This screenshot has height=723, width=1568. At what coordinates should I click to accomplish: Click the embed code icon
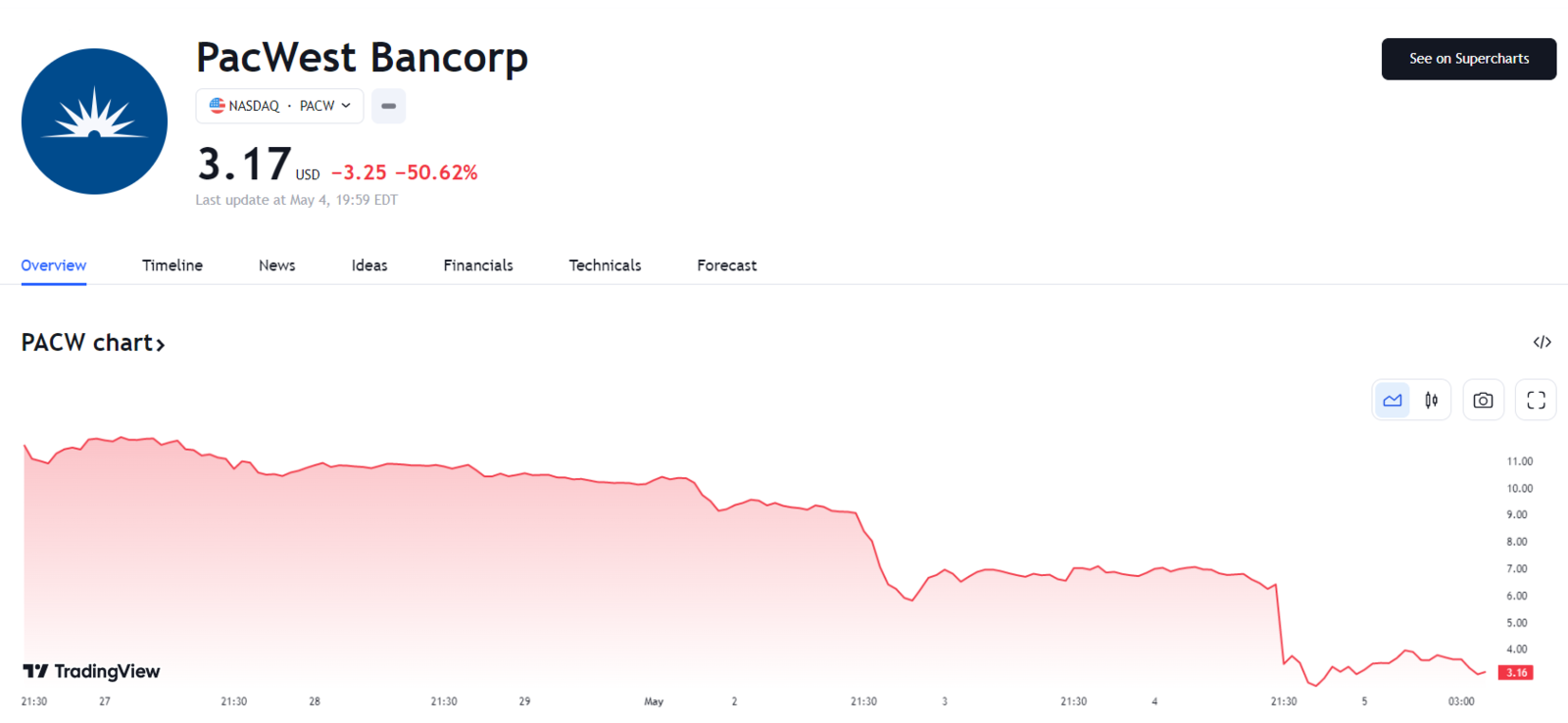coord(1542,342)
